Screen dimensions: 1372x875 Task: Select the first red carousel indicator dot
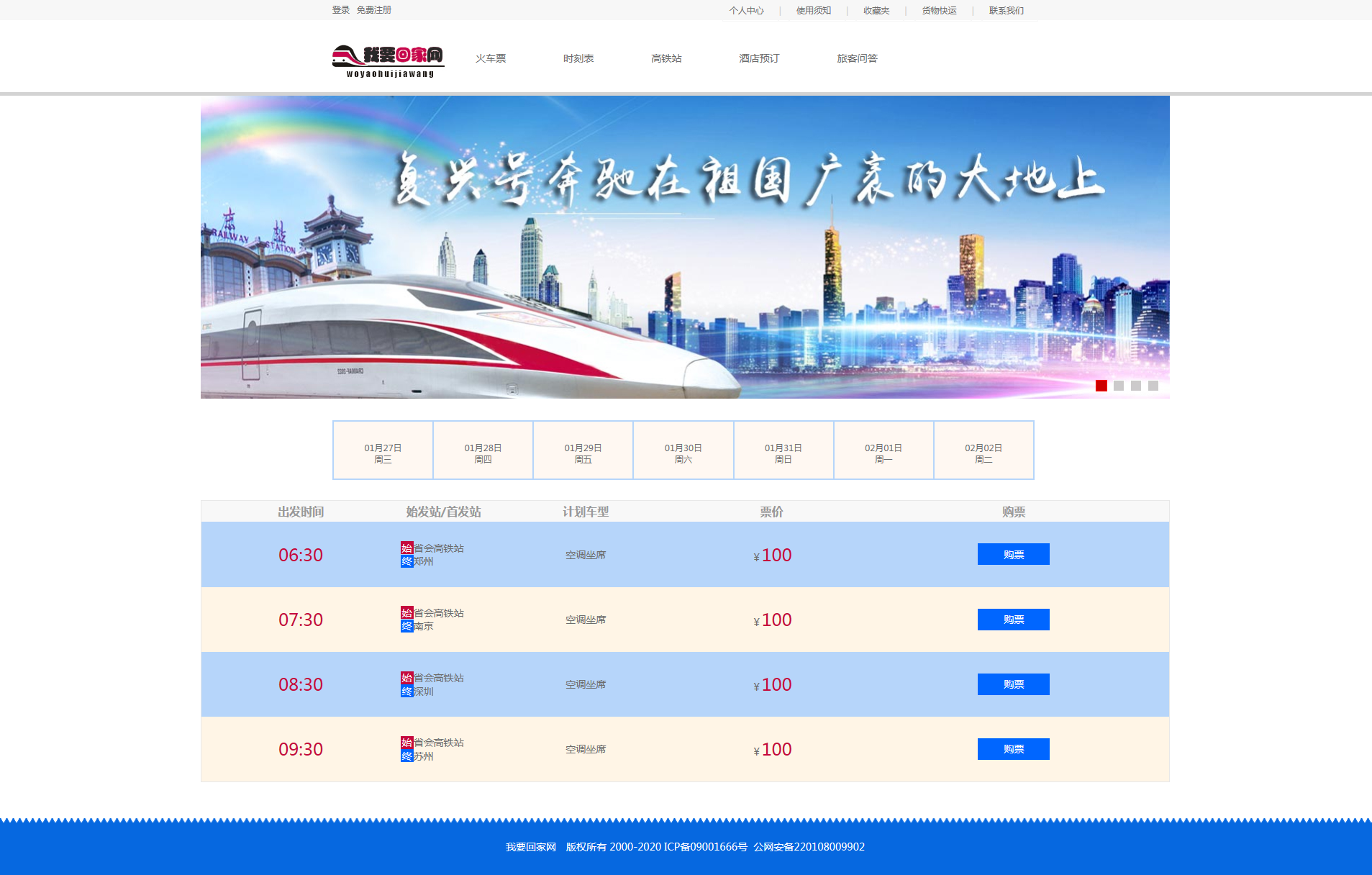(1101, 386)
